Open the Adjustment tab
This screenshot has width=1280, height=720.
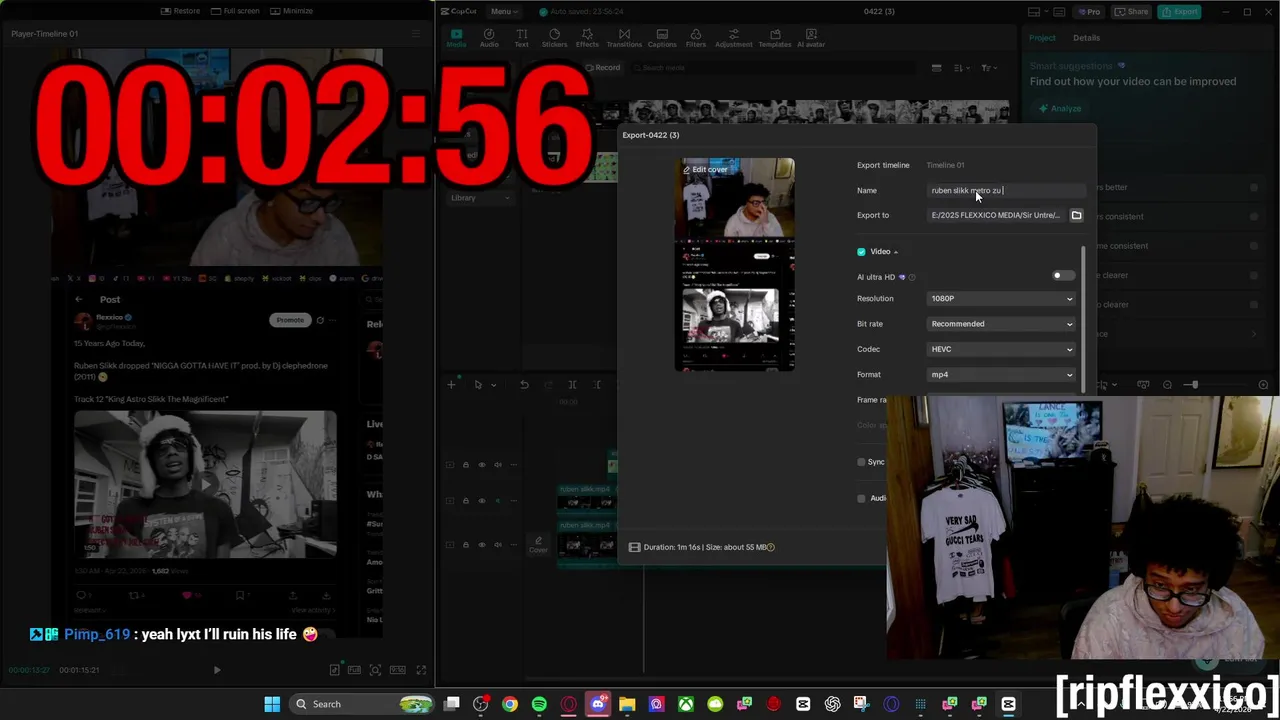coord(733,38)
